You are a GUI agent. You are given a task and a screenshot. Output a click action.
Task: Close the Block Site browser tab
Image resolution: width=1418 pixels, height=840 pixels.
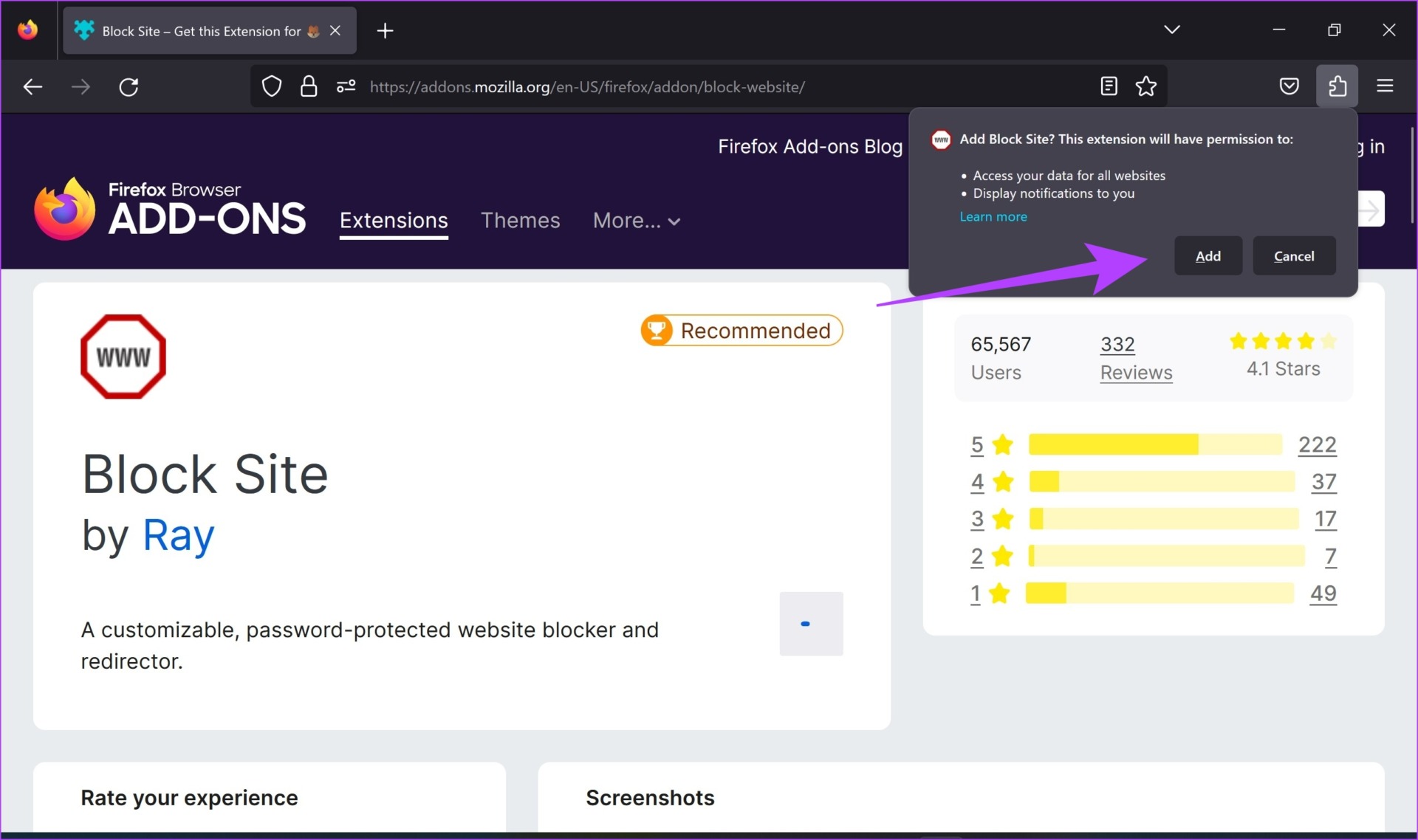[x=335, y=30]
